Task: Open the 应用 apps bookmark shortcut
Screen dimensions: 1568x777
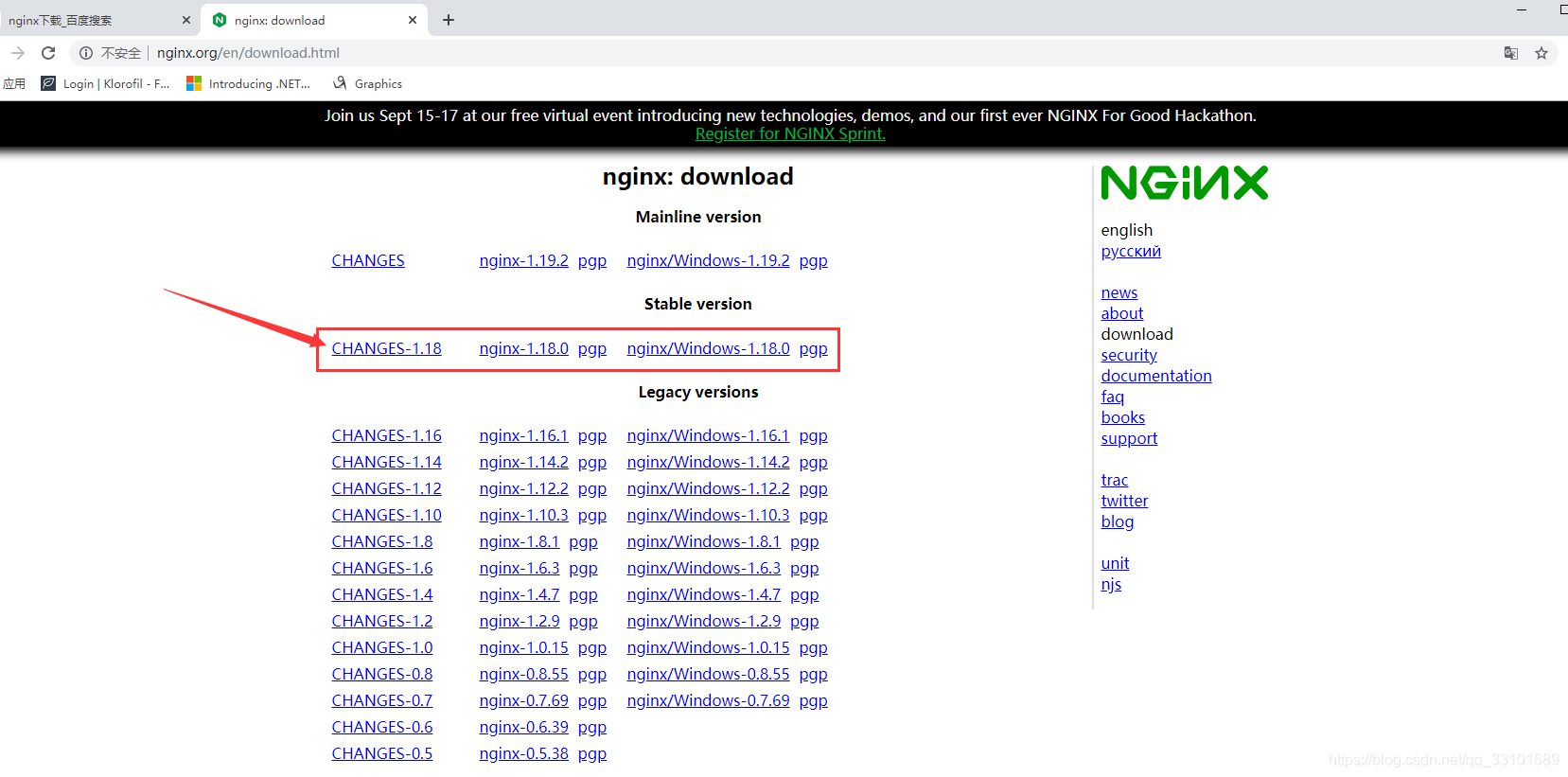Action: pyautogui.click(x=14, y=83)
